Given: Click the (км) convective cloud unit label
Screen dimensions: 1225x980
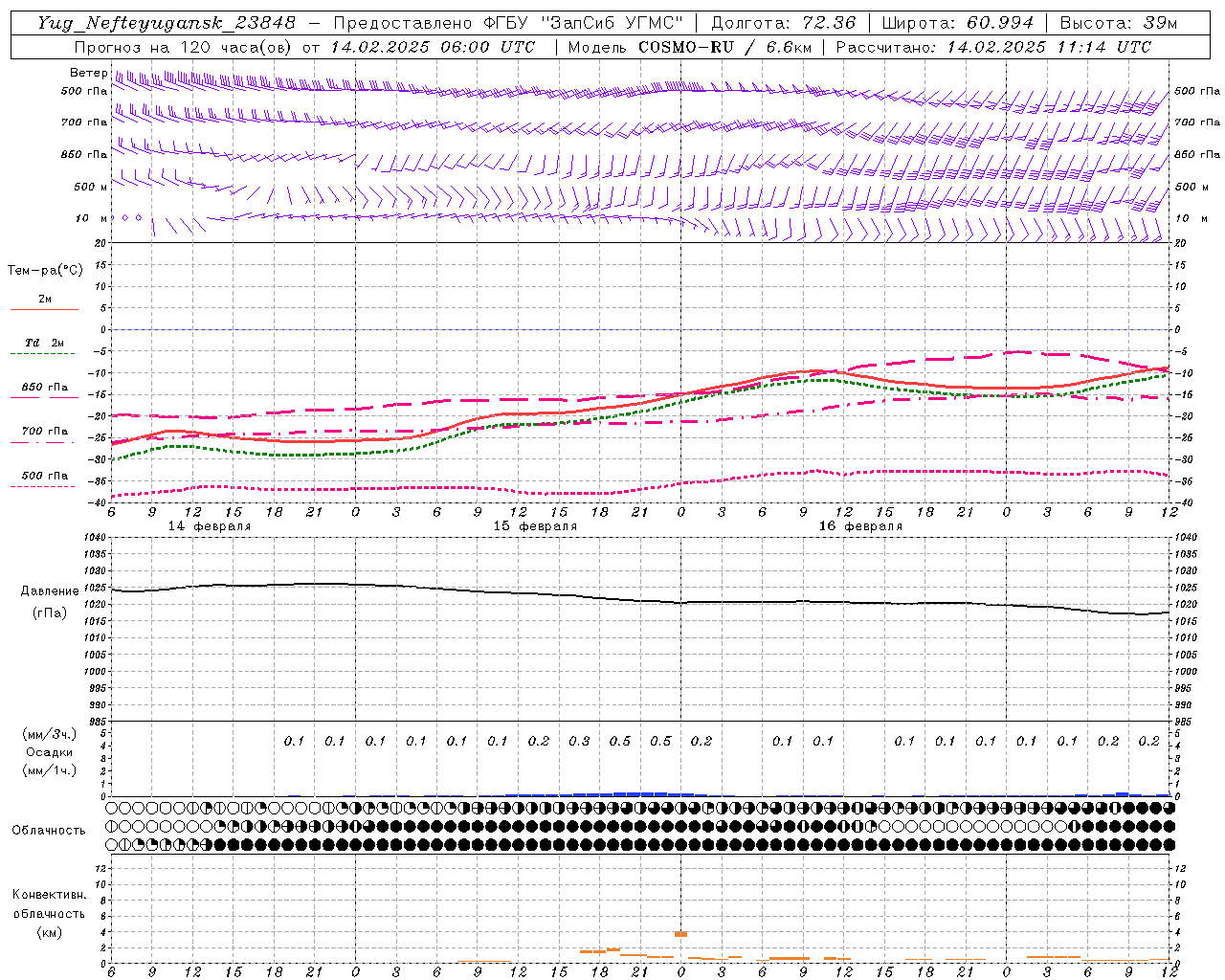Looking at the screenshot, I should coord(50,932).
